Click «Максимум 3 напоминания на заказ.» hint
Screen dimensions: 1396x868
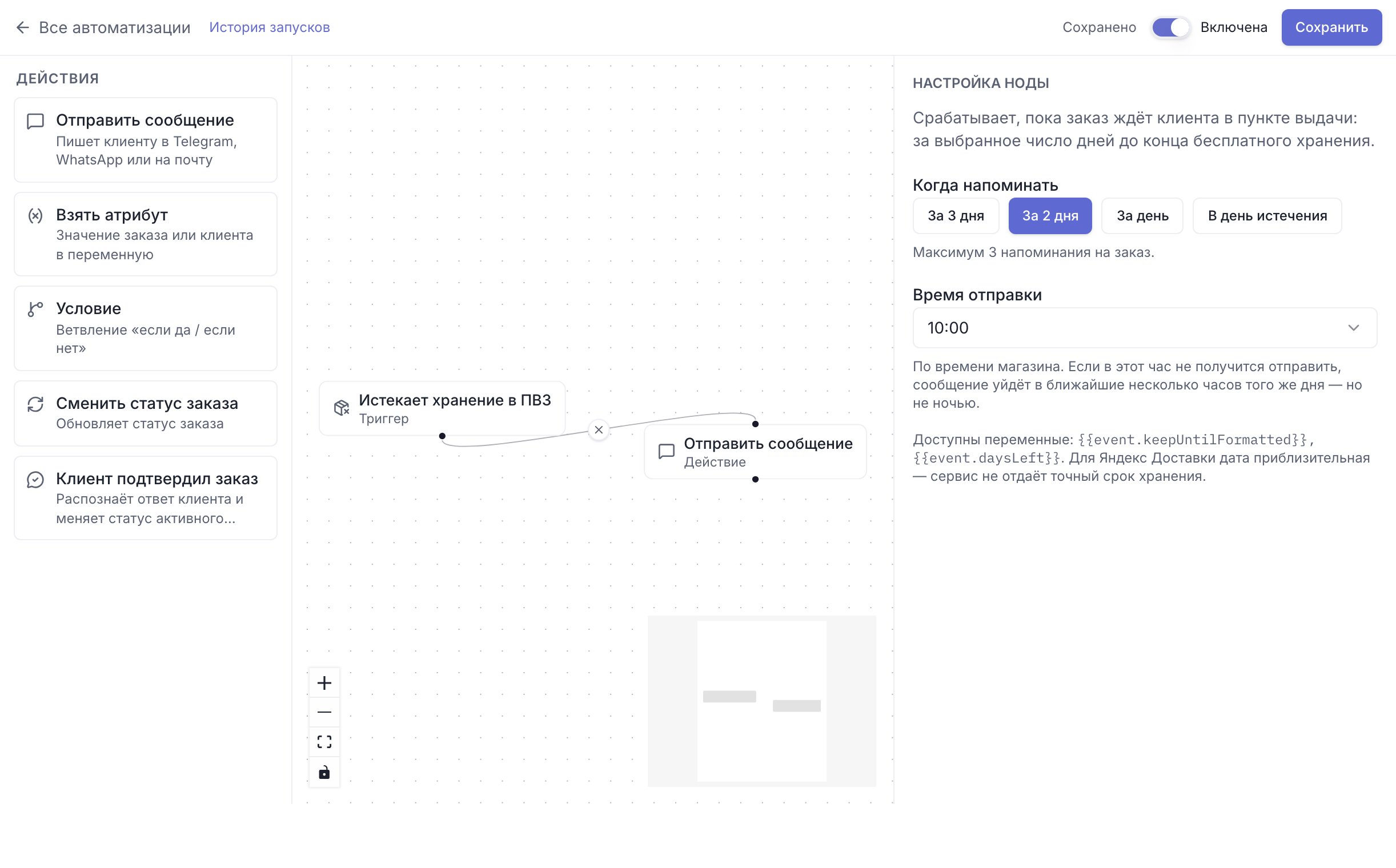[1033, 252]
